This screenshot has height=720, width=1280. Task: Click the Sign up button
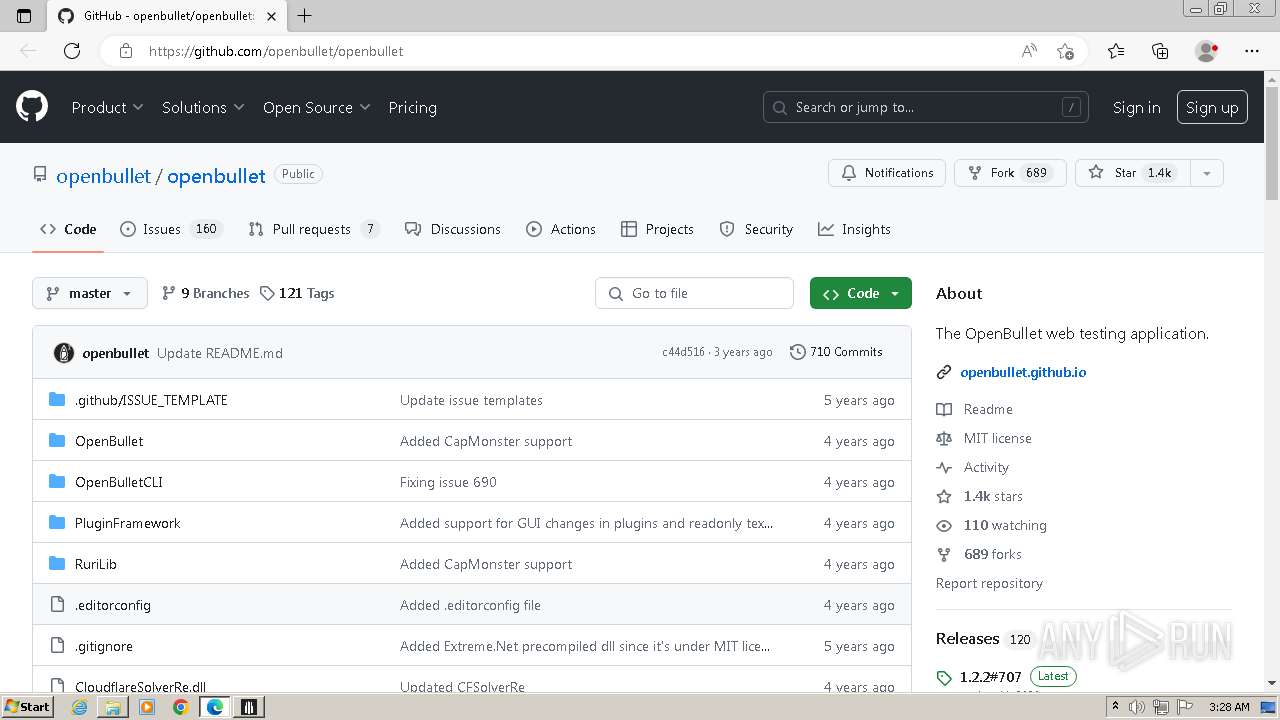pos(1212,107)
